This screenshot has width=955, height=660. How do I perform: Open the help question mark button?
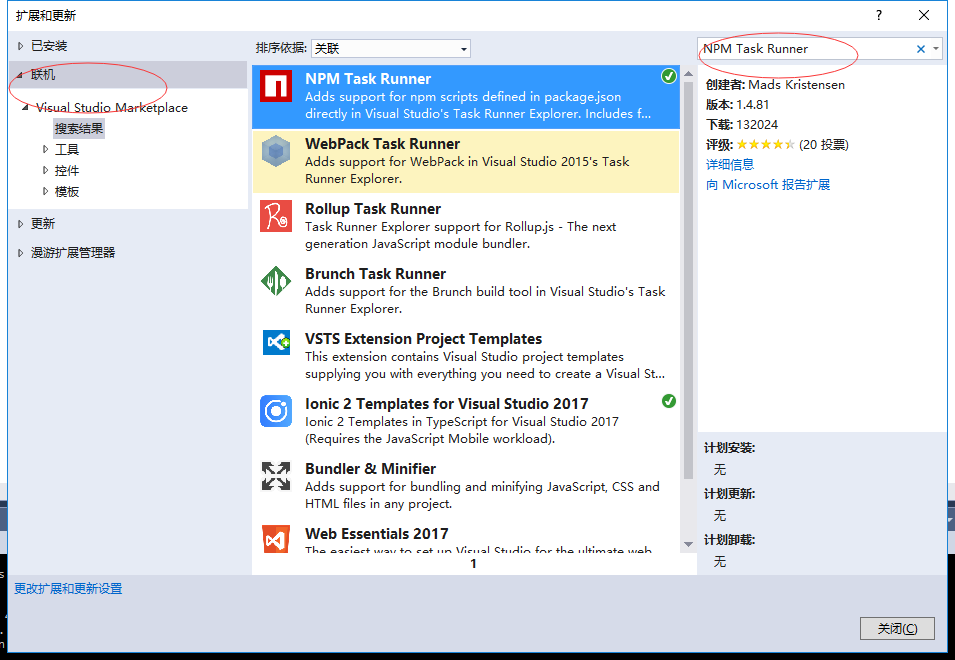click(879, 15)
